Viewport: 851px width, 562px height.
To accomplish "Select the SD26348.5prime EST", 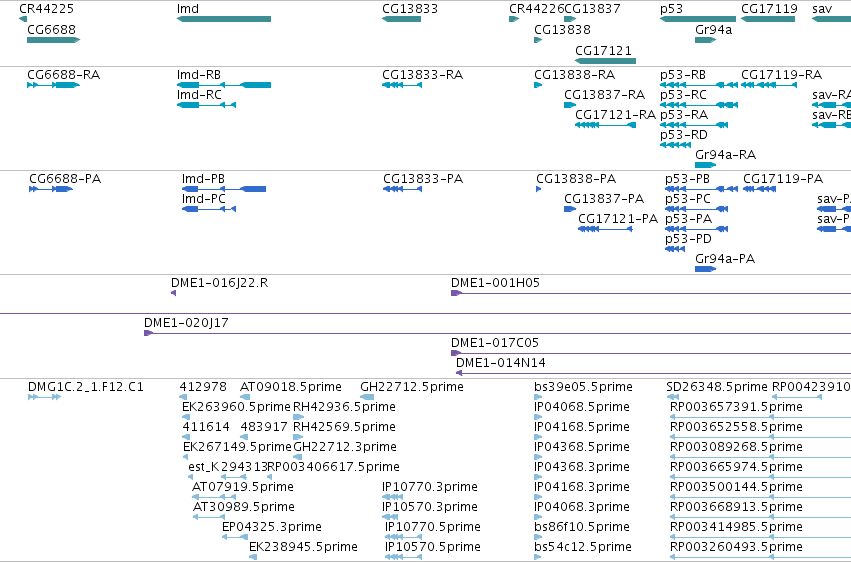I will pos(672,397).
